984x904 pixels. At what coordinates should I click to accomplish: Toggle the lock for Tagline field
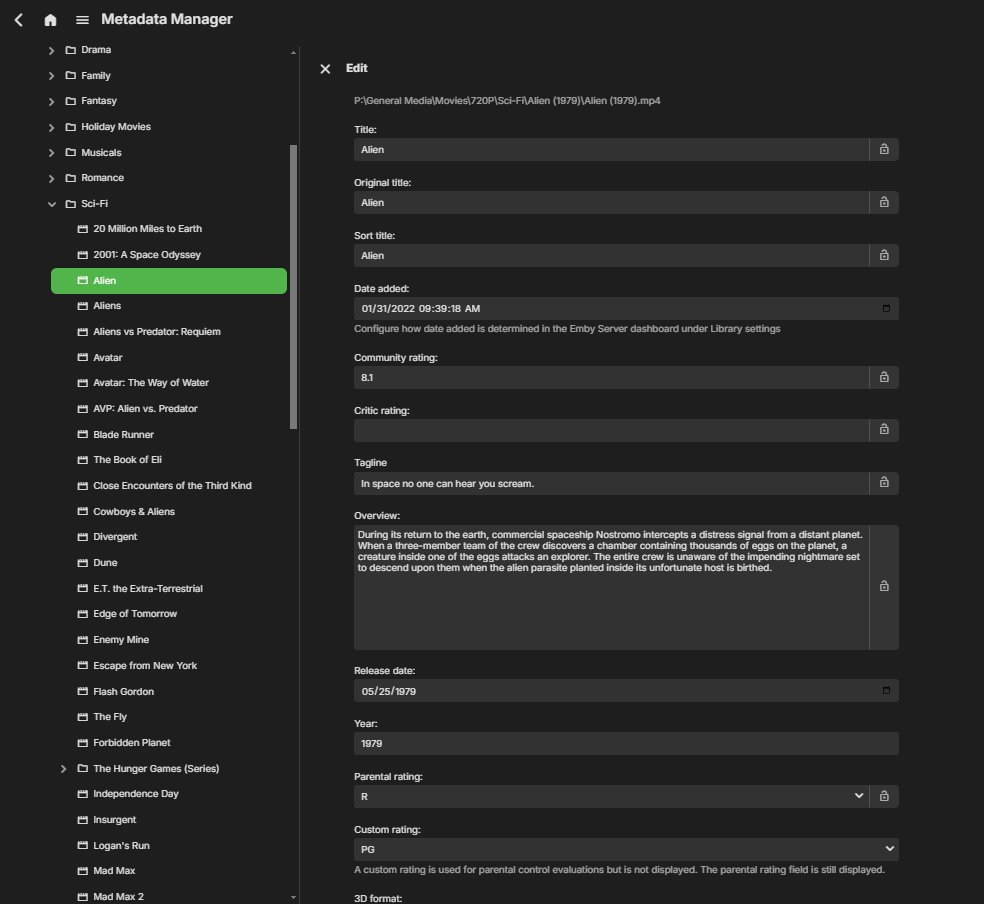[x=884, y=483]
